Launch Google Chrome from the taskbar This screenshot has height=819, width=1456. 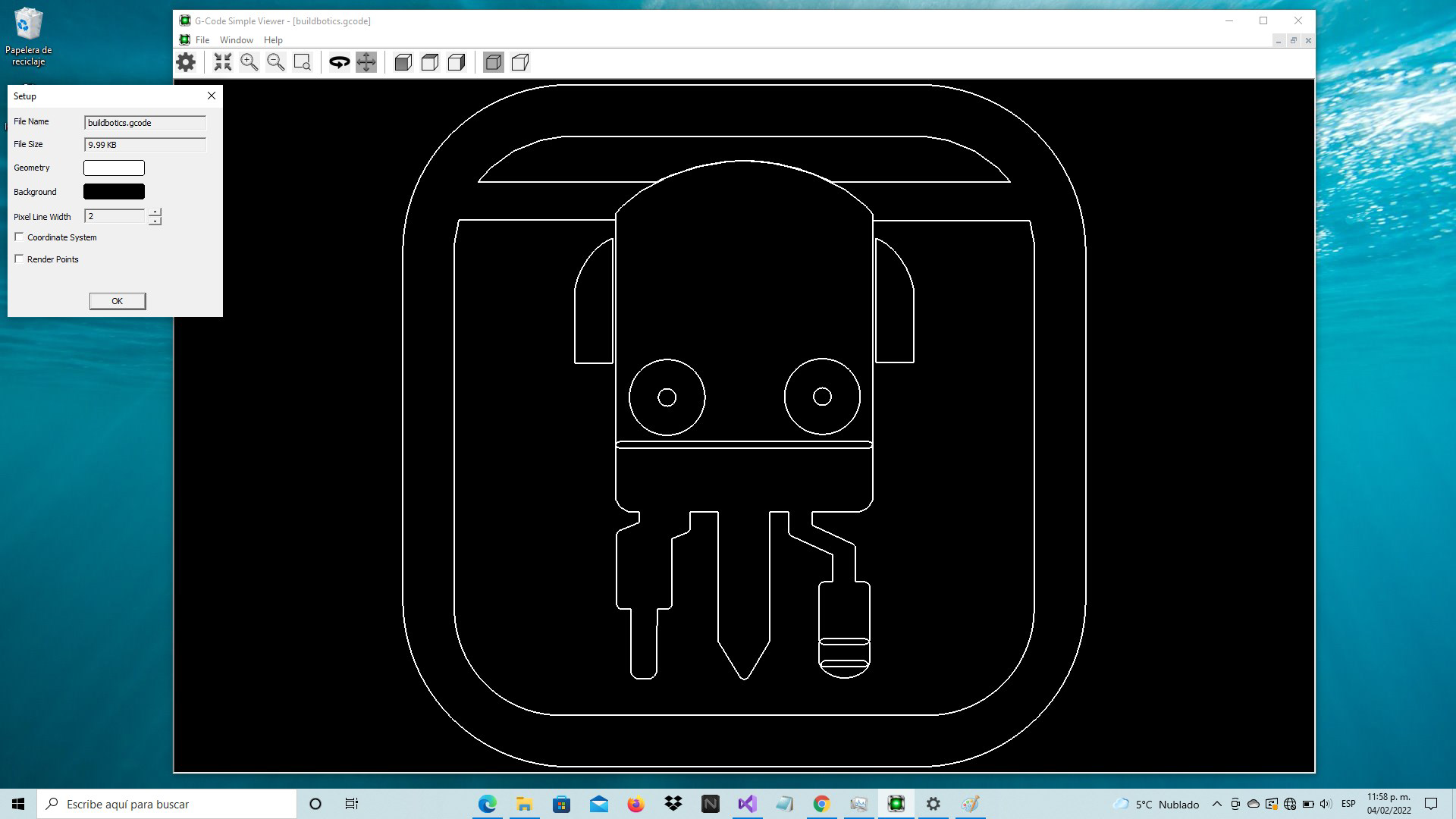coord(822,804)
